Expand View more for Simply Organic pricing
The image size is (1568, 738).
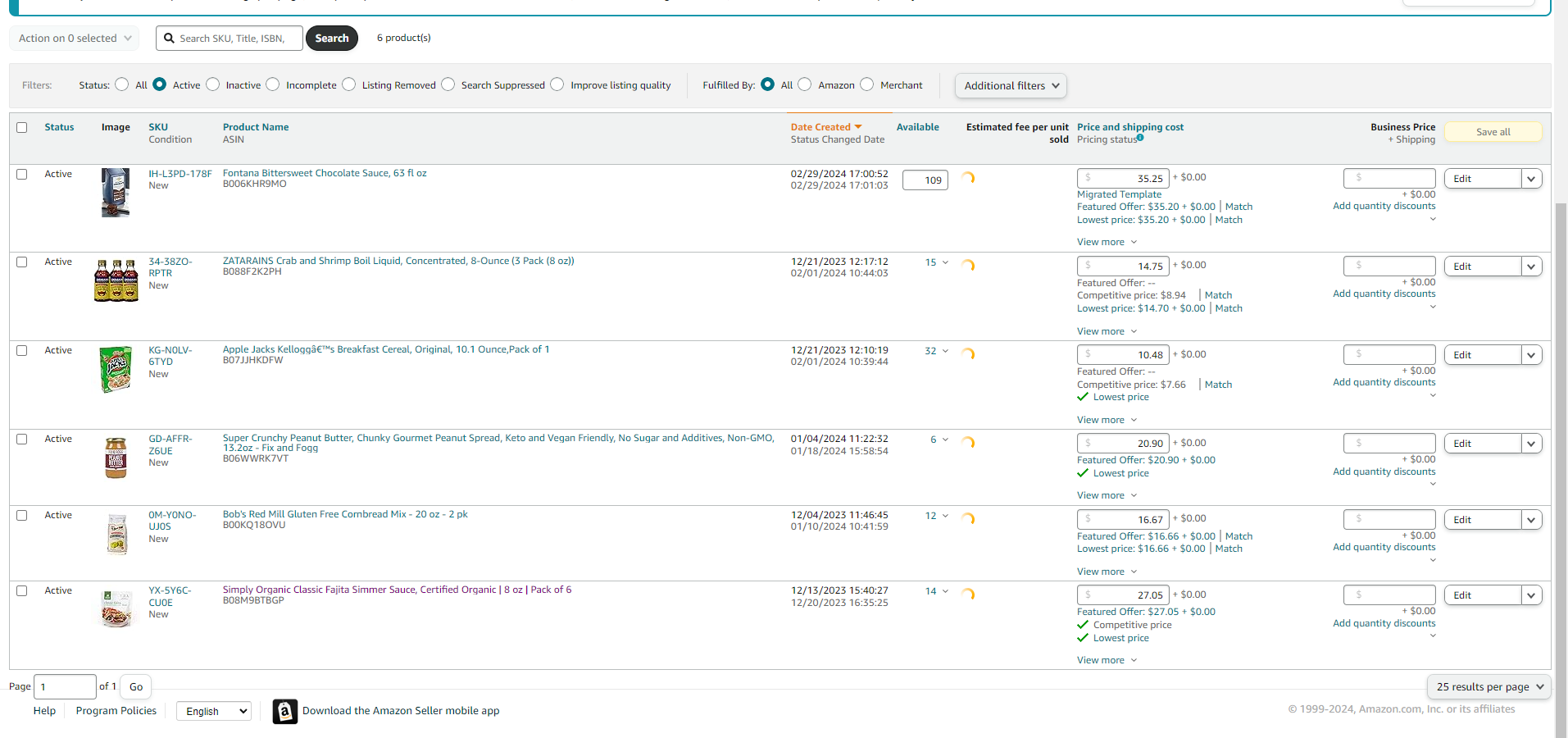(1107, 660)
